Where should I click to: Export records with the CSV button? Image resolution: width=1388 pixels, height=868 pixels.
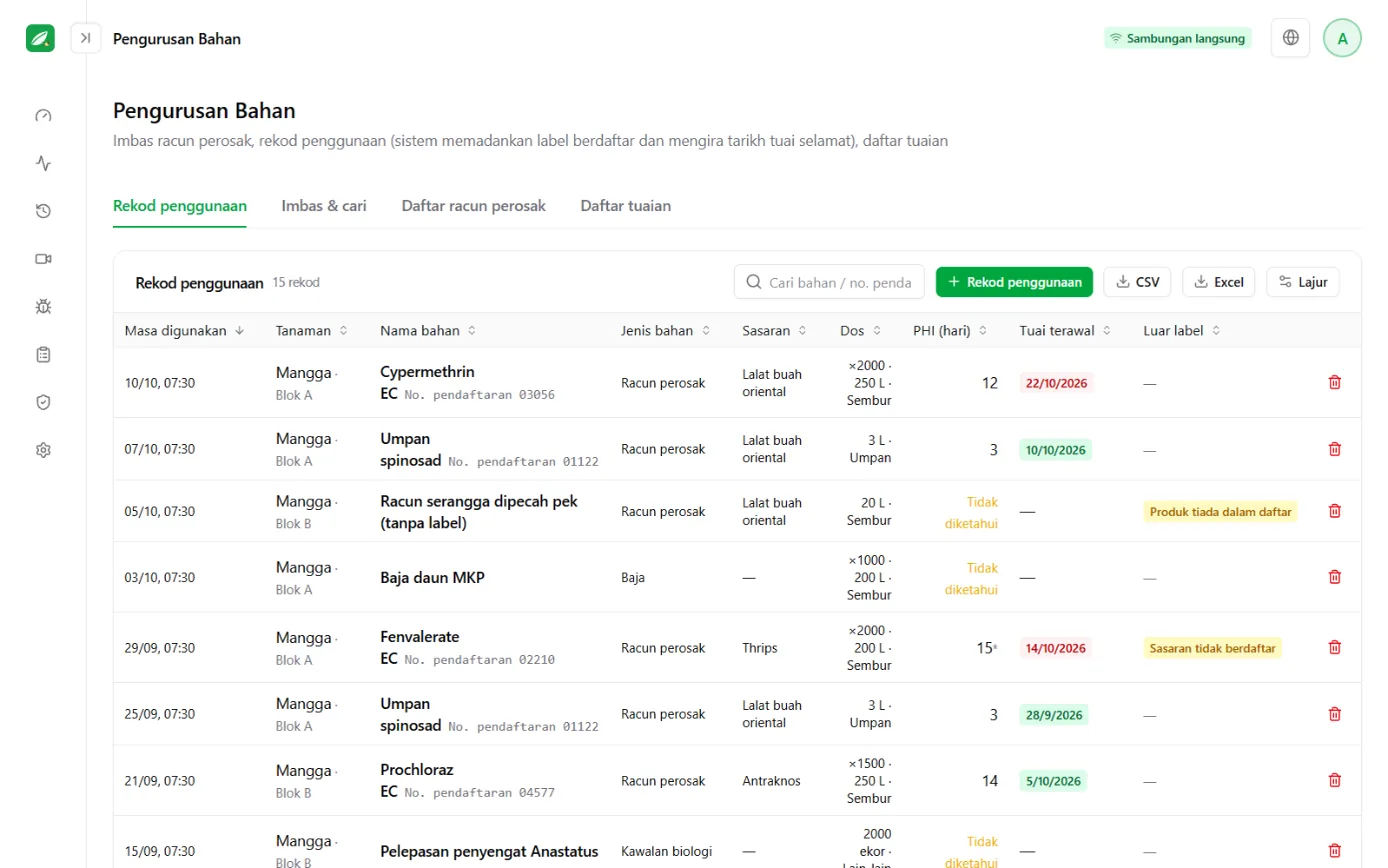coord(1137,282)
